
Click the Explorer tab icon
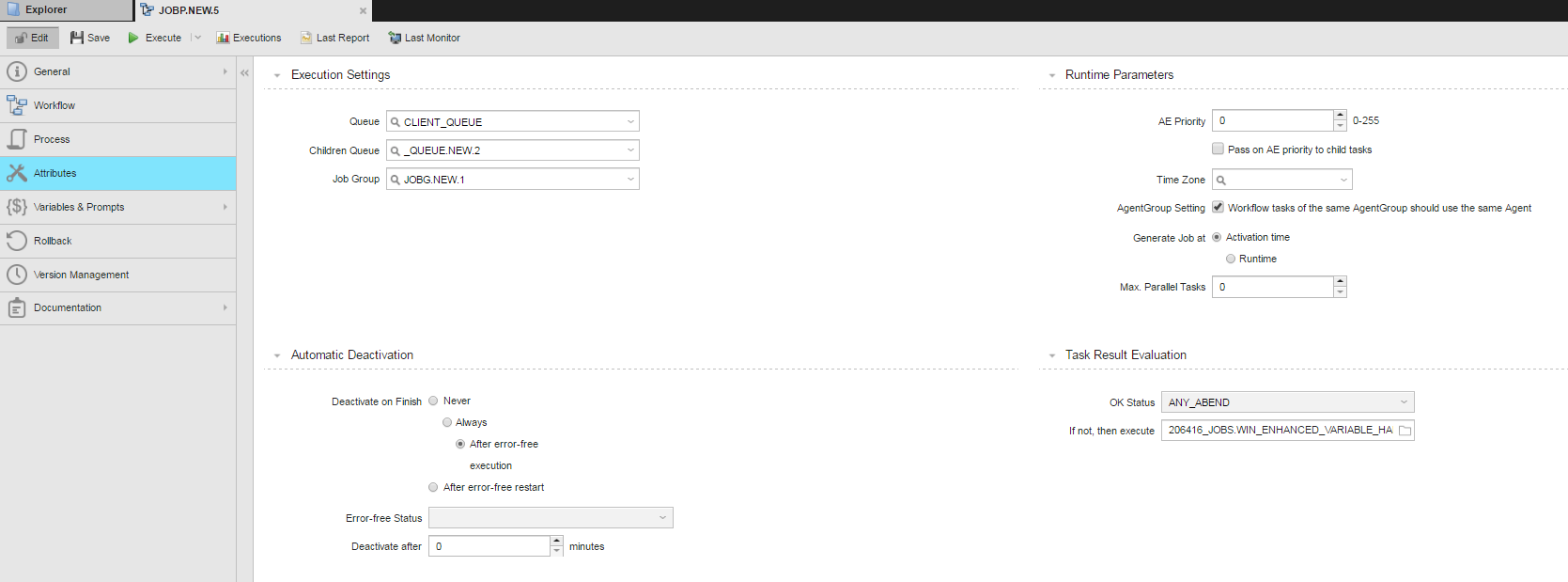pyautogui.click(x=13, y=9)
